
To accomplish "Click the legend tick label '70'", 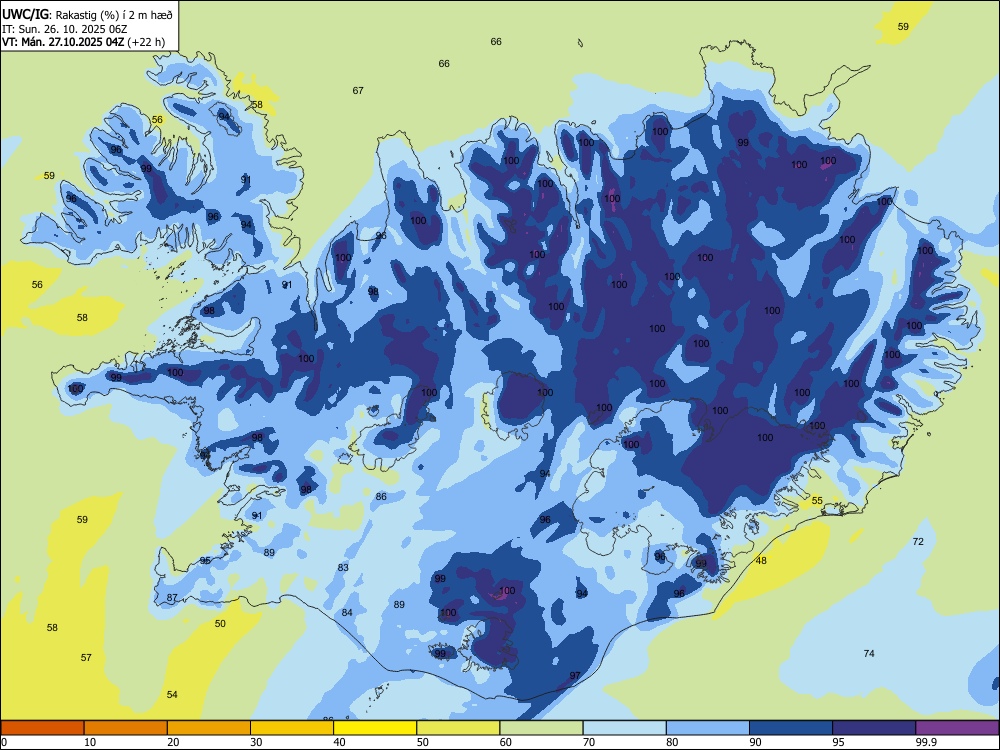I will pos(589,742).
